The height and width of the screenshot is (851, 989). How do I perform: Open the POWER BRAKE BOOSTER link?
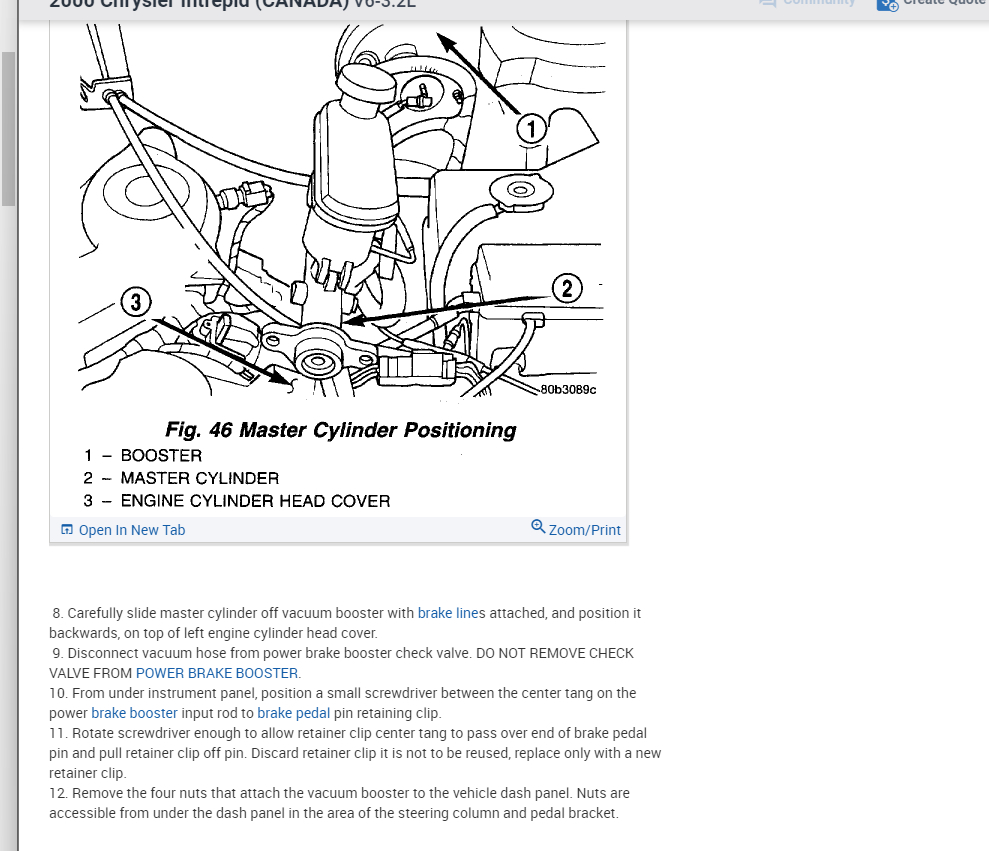click(x=218, y=673)
